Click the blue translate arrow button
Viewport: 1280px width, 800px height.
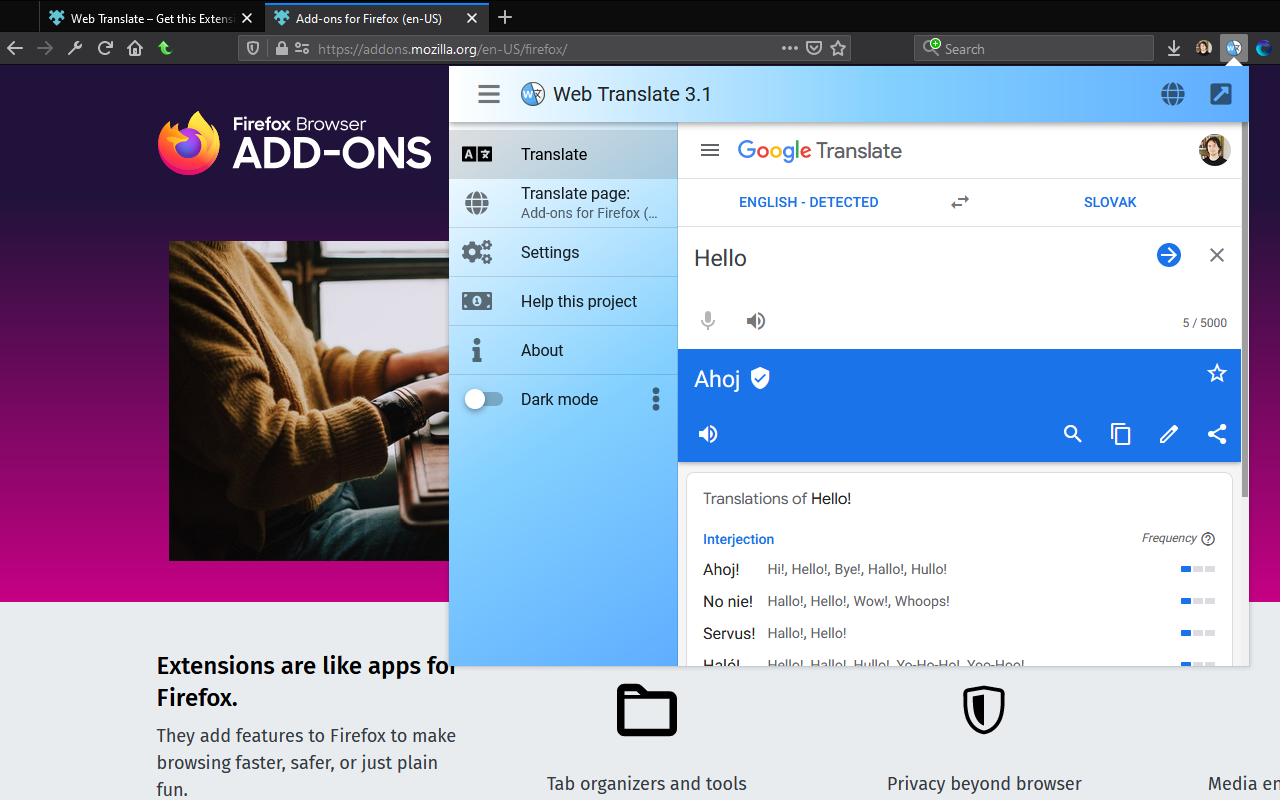1169,255
